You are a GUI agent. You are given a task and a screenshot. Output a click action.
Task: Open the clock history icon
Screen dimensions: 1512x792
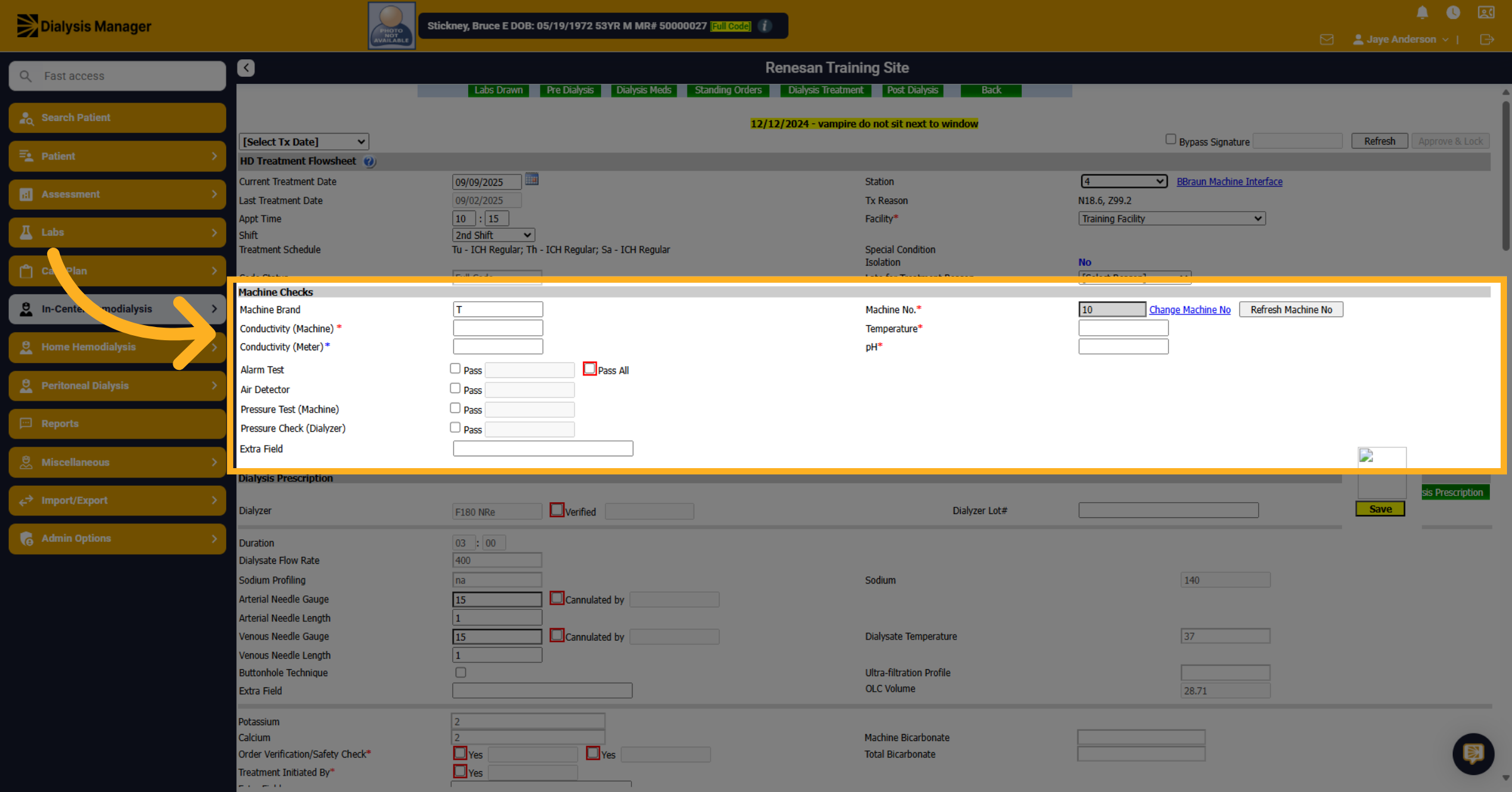1453,13
